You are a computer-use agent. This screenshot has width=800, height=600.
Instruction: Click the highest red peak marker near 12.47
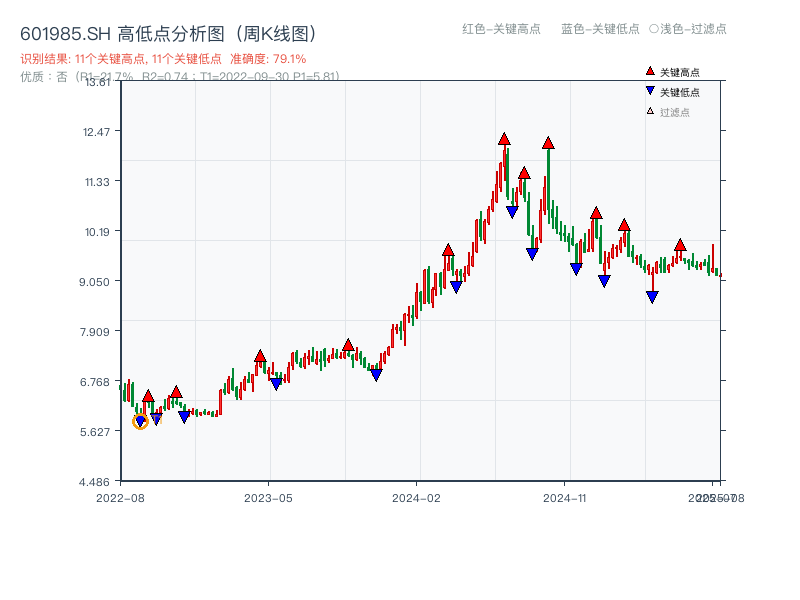[503, 140]
